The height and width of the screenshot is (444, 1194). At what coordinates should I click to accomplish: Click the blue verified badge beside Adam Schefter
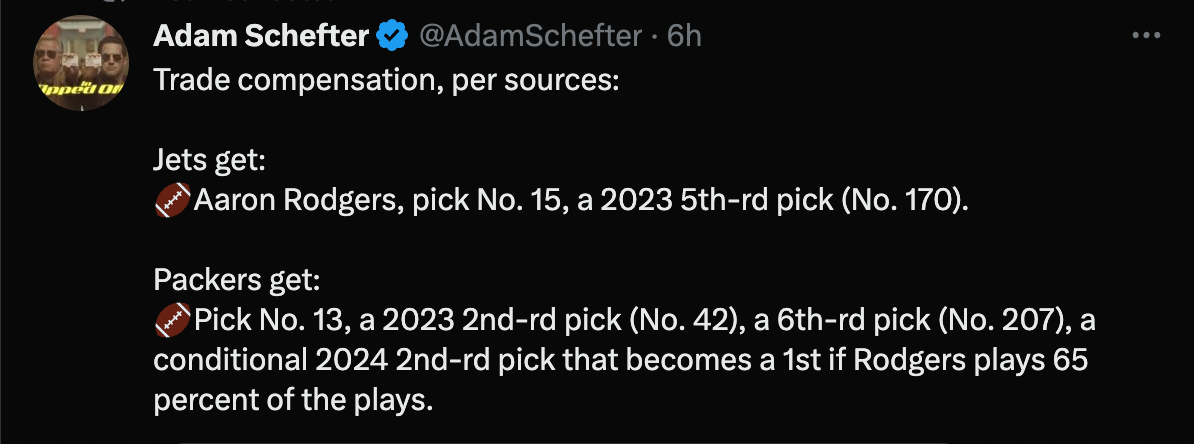[x=393, y=36]
